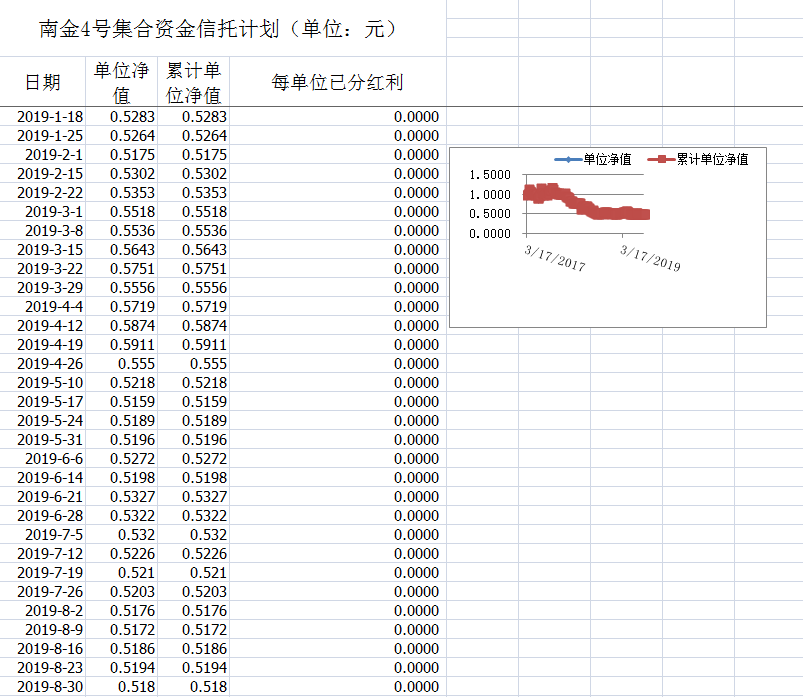This screenshot has width=803, height=697.
Task: Click the 累计单位净值 column header
Action: pos(193,82)
